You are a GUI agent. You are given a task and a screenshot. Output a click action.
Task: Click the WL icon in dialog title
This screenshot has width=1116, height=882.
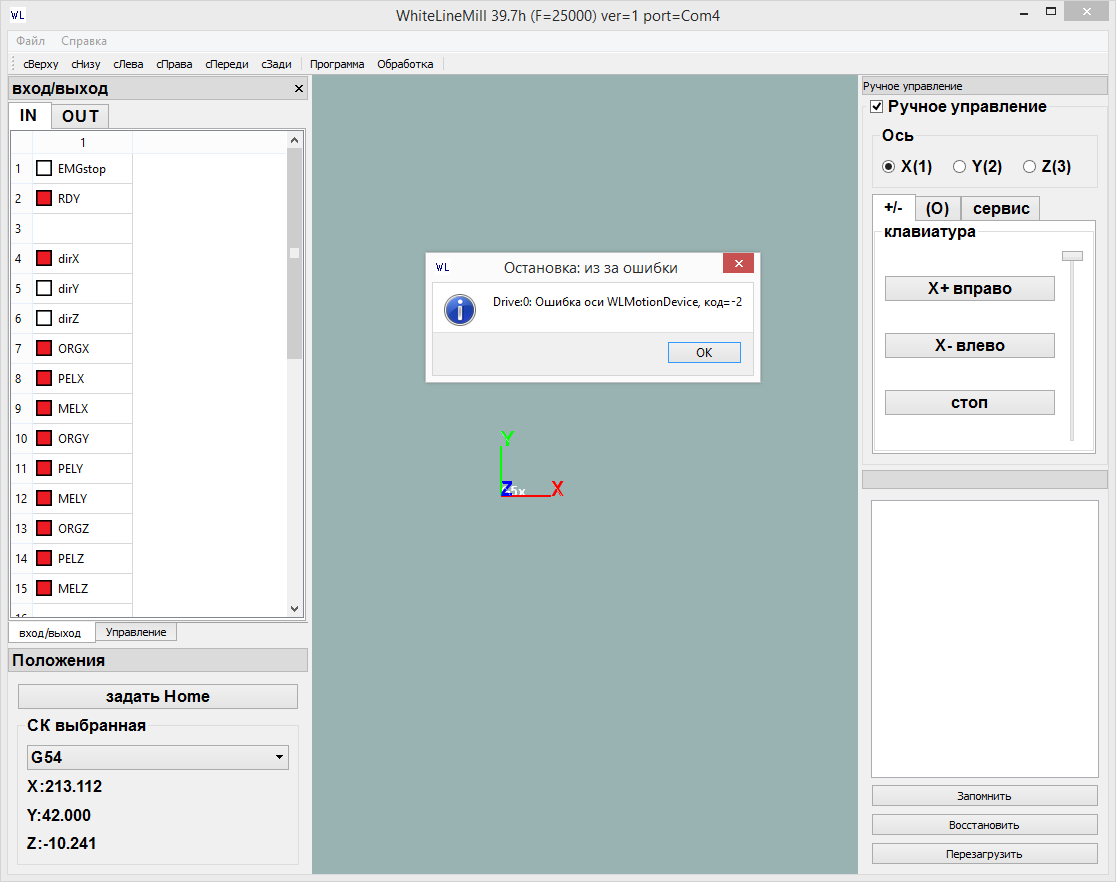(x=443, y=268)
